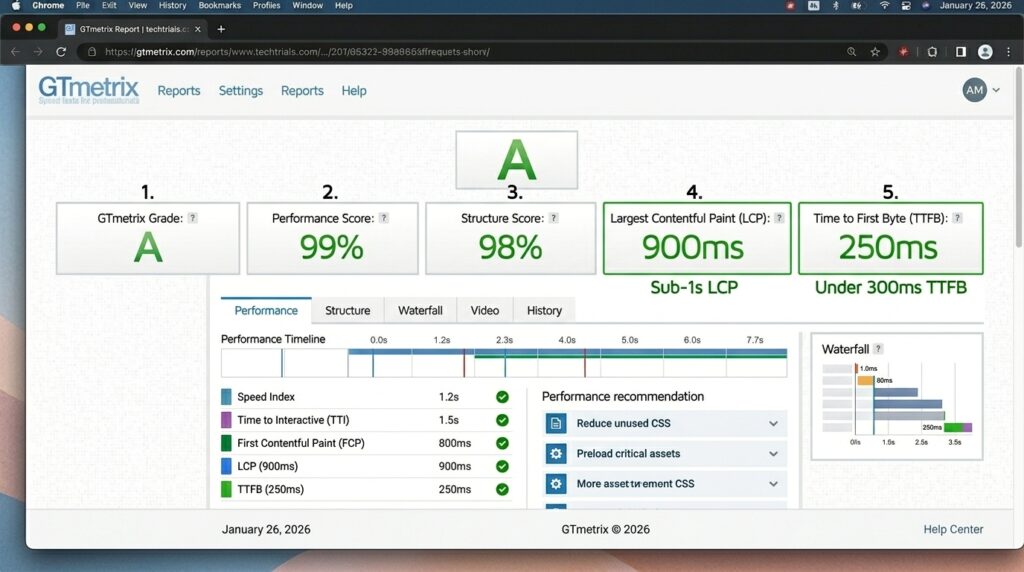Click the Preload critical assets gear icon

click(556, 453)
